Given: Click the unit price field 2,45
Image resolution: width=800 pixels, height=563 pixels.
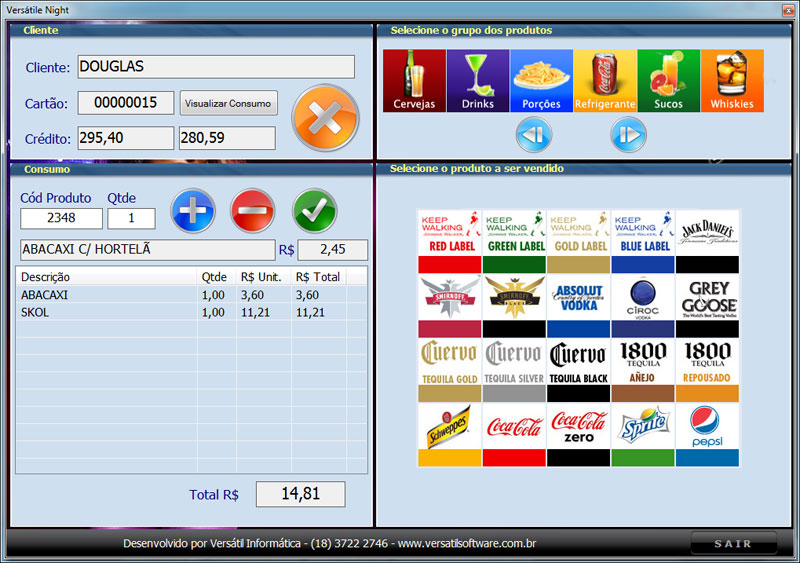Looking at the screenshot, I should point(333,250).
